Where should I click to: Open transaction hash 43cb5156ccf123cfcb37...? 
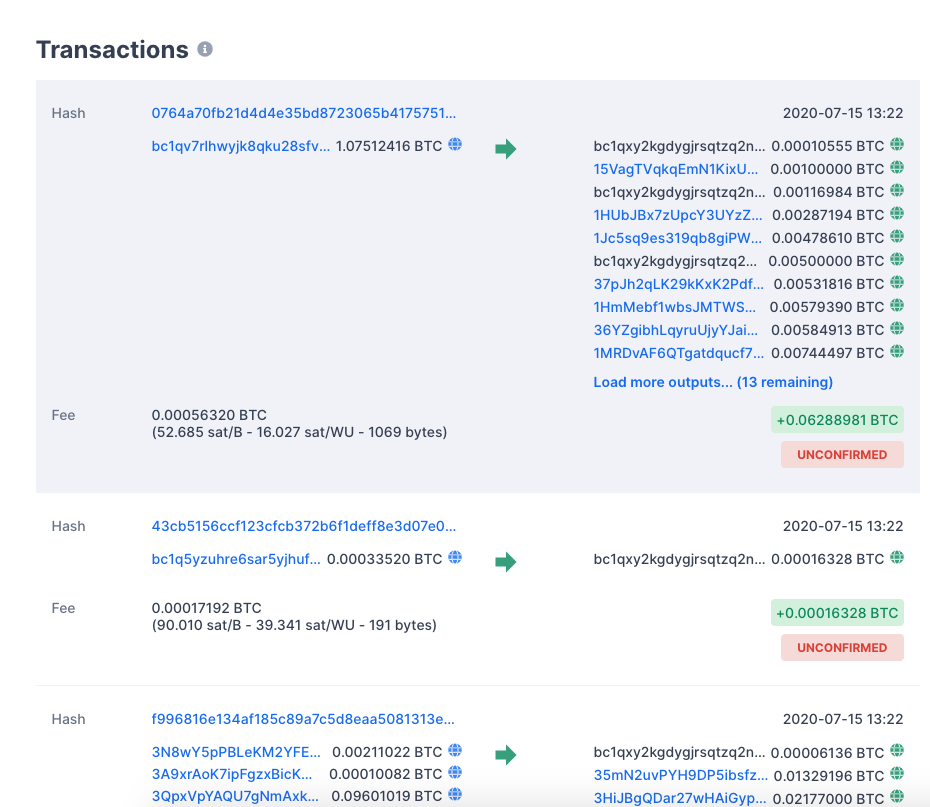303,526
